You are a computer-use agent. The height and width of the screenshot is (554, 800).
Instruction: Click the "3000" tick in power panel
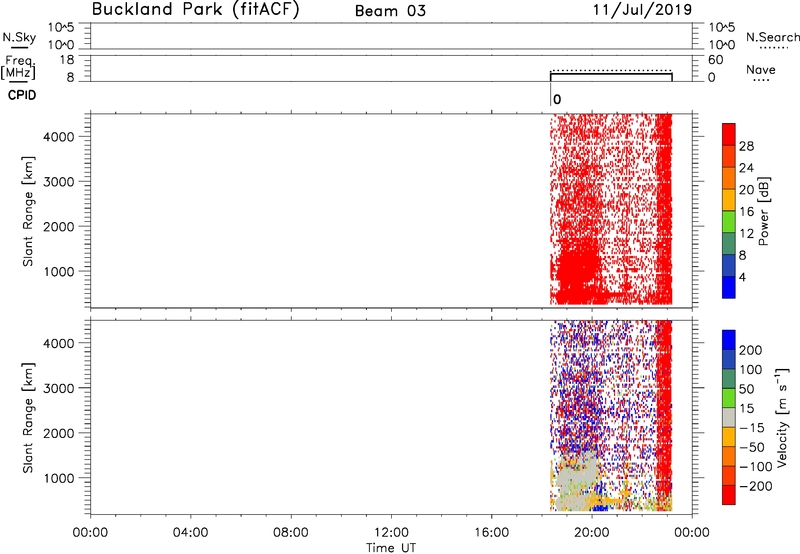pyautogui.click(x=59, y=182)
